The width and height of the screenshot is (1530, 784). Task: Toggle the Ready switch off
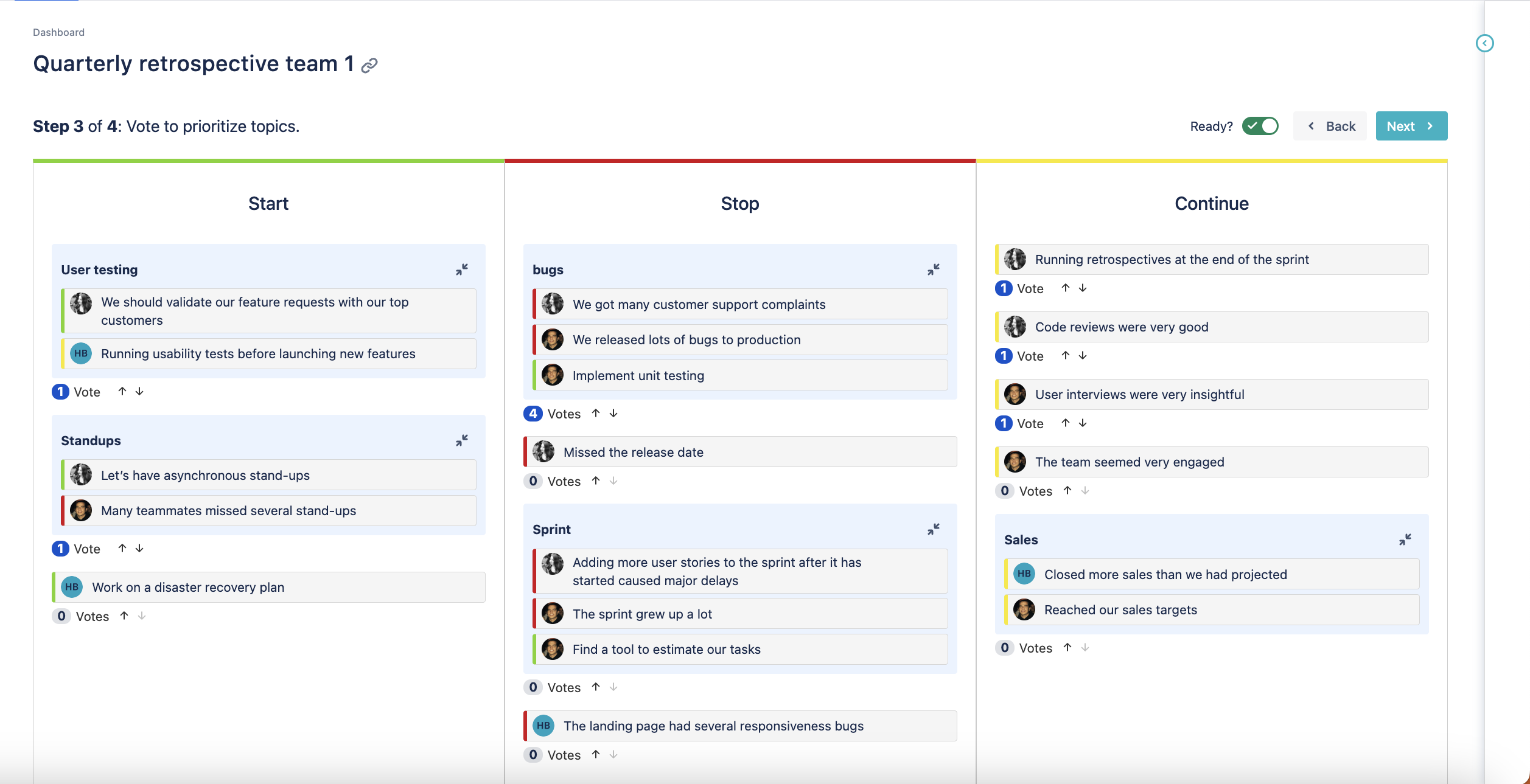coord(1260,126)
